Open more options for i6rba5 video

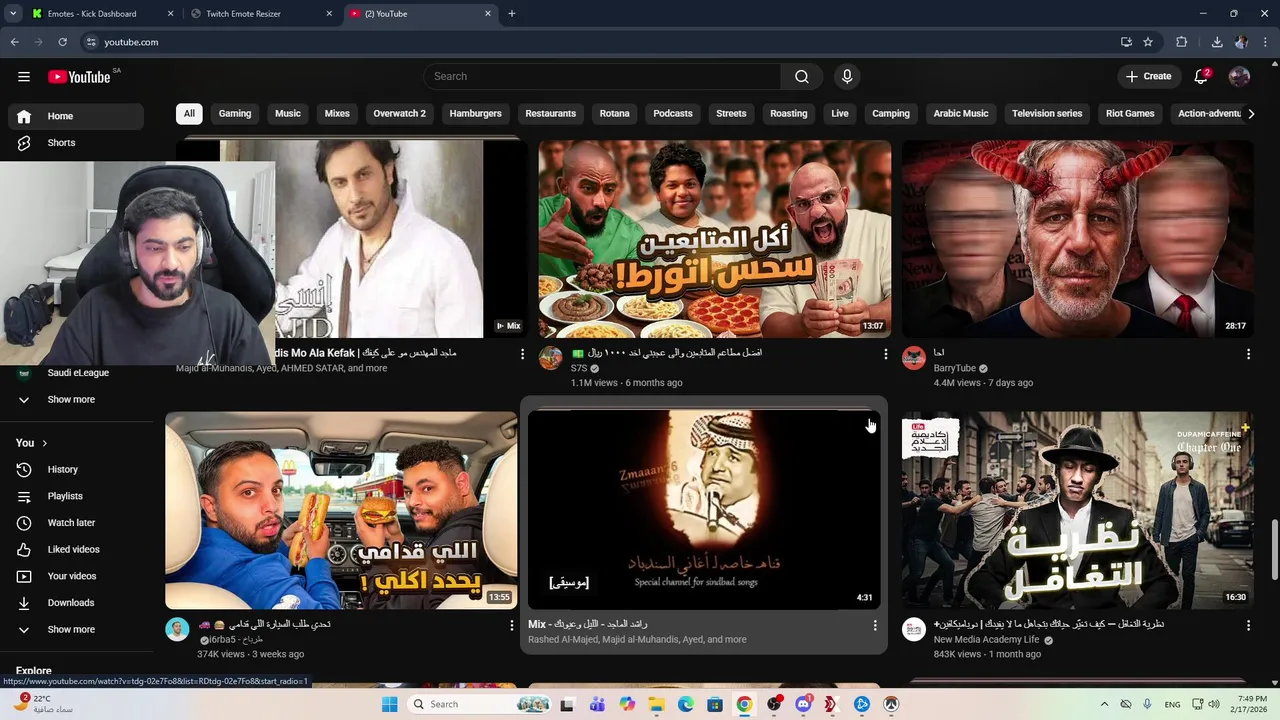(x=512, y=625)
